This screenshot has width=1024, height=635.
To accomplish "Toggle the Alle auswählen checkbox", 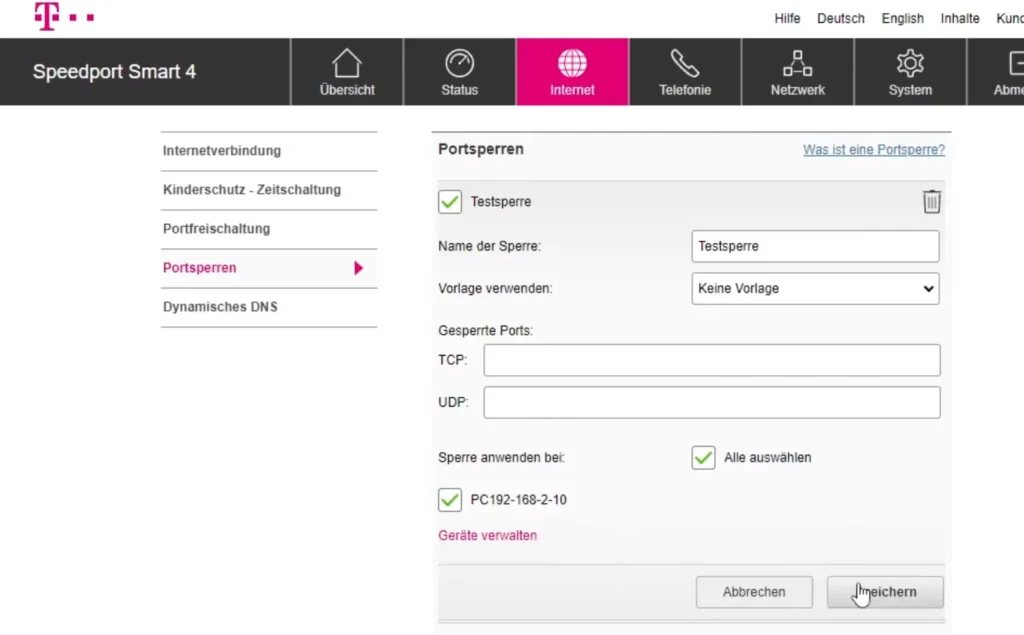I will point(703,457).
